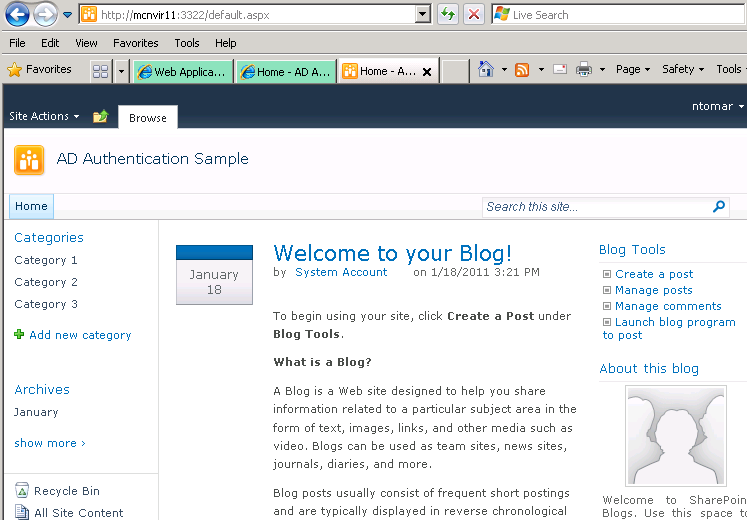Open the Categories heading link
Screen dimensions: 747x520
coord(49,238)
